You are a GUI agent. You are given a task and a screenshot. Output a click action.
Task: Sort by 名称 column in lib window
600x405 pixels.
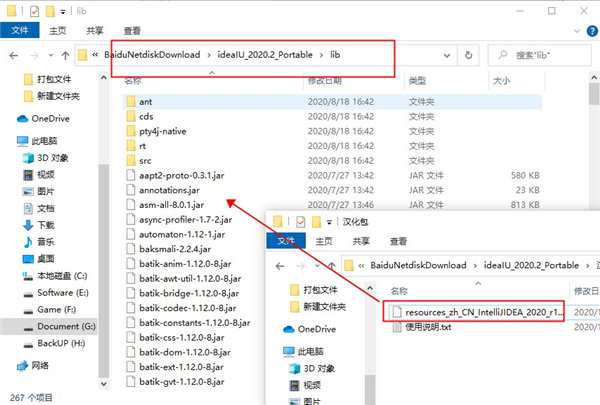[133, 80]
